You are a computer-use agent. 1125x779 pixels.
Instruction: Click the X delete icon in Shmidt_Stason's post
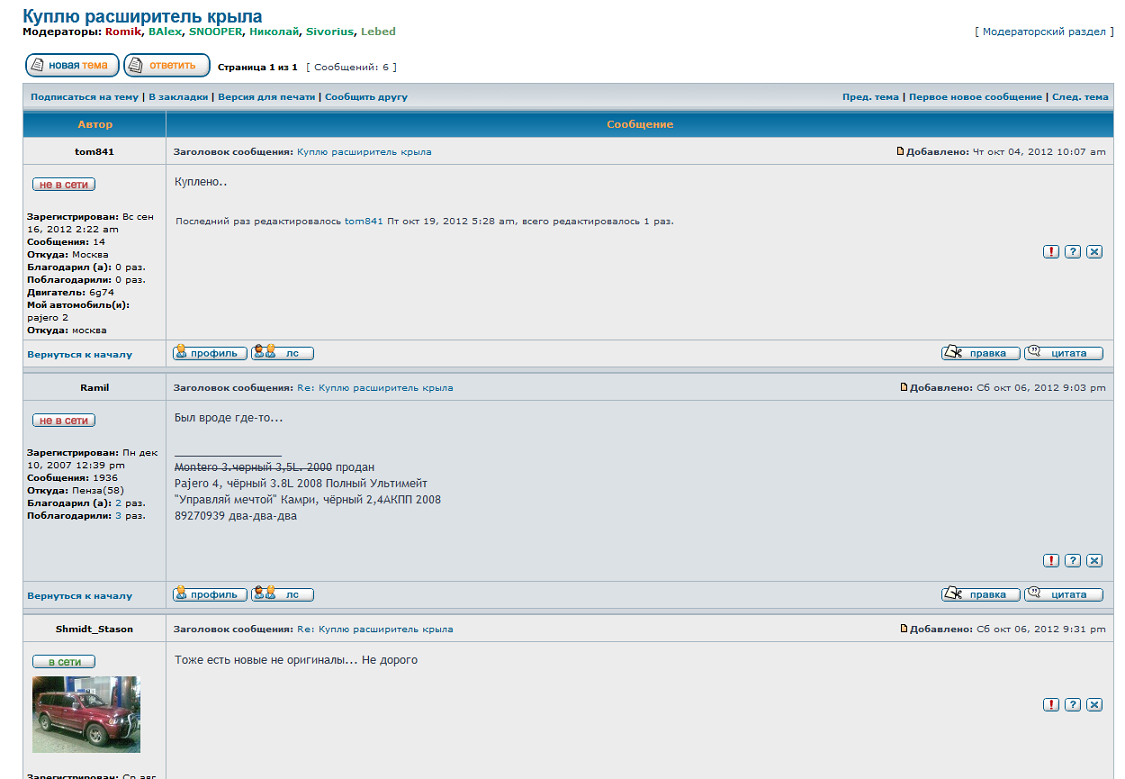click(x=1094, y=705)
